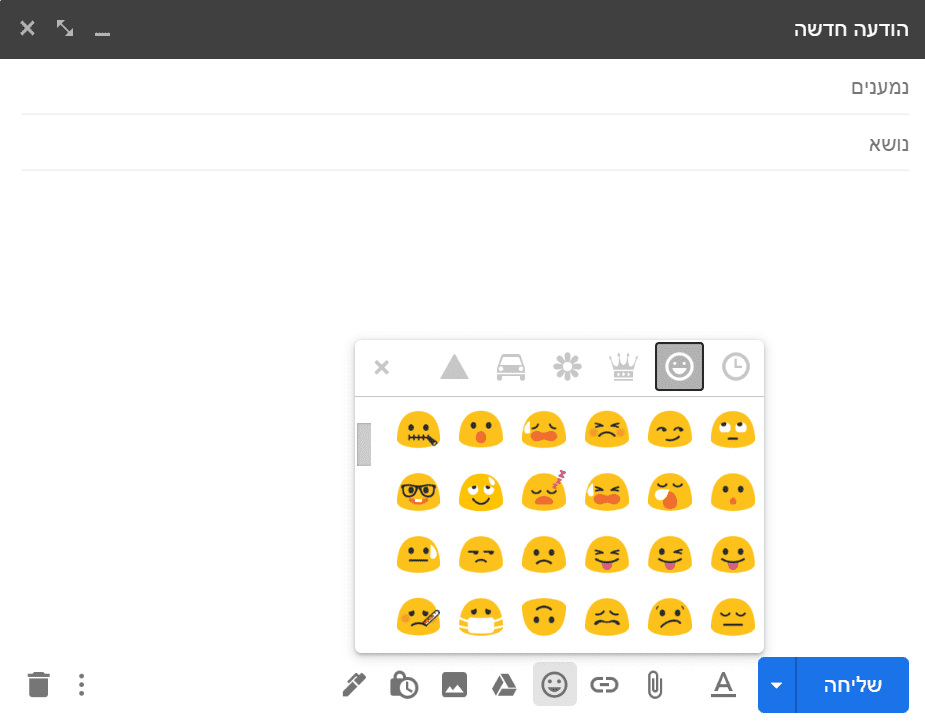This screenshot has width=925, height=726.
Task: Switch to the flower nature emoji tab
Action: (x=567, y=367)
